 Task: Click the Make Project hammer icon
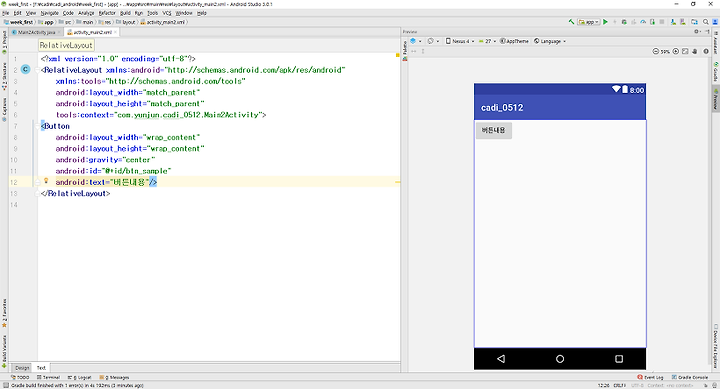(x=571, y=22)
